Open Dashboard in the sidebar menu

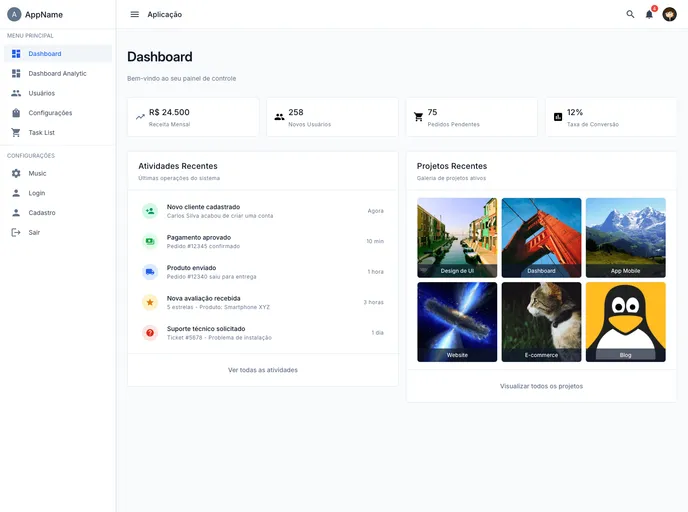(x=58, y=54)
